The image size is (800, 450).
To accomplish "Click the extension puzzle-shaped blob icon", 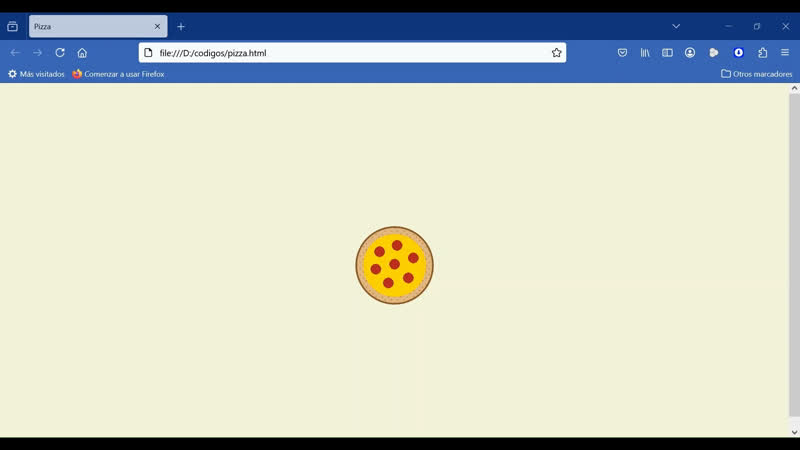I will (714, 53).
